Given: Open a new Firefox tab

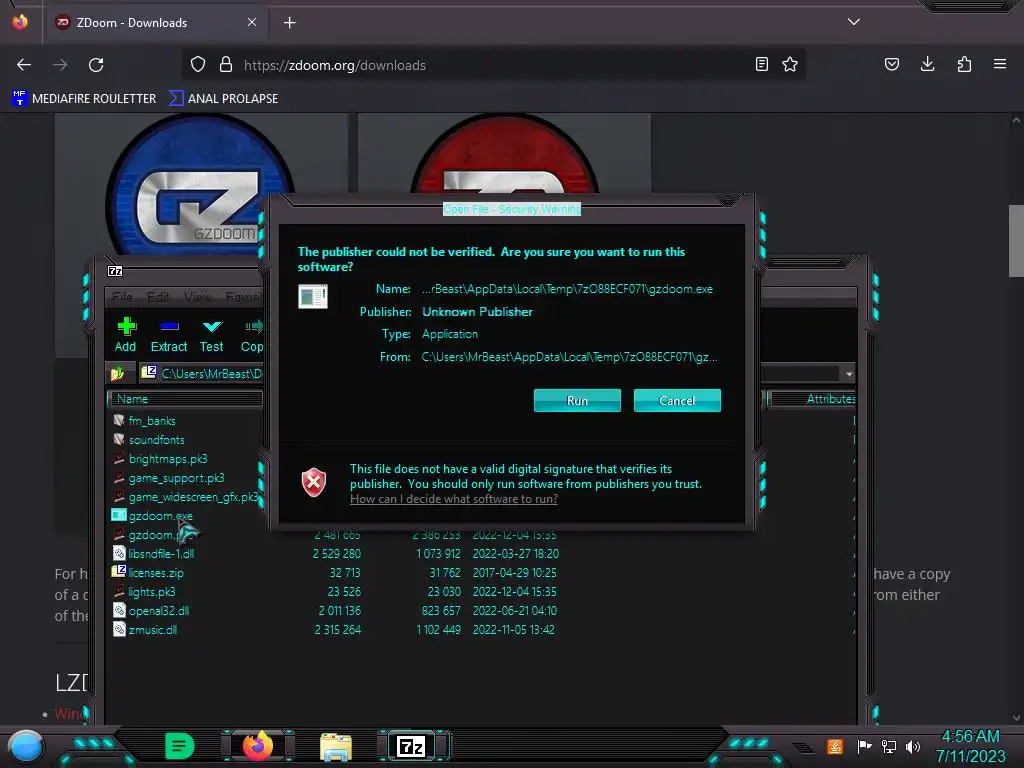Looking at the screenshot, I should coord(289,23).
